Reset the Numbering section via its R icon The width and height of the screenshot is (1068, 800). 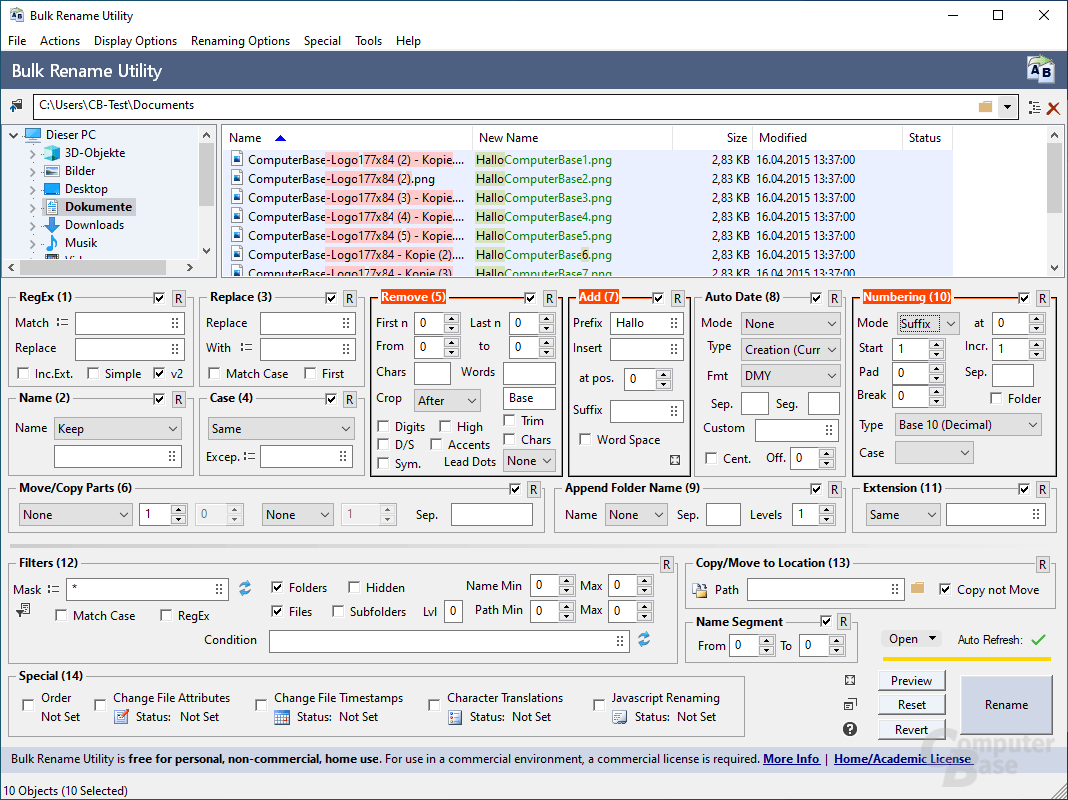click(x=1041, y=296)
